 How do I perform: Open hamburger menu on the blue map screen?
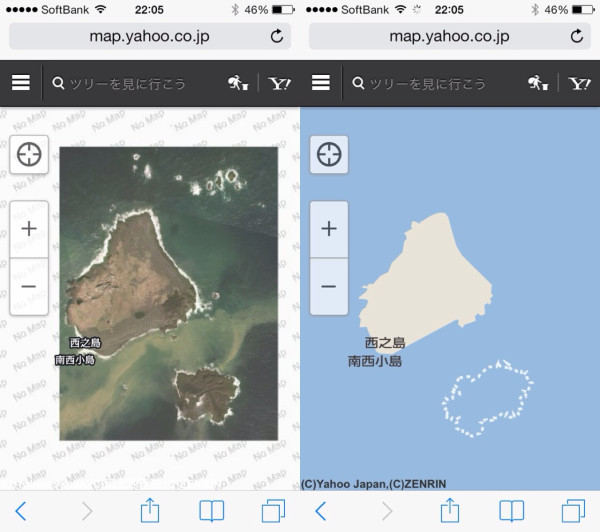[321, 83]
